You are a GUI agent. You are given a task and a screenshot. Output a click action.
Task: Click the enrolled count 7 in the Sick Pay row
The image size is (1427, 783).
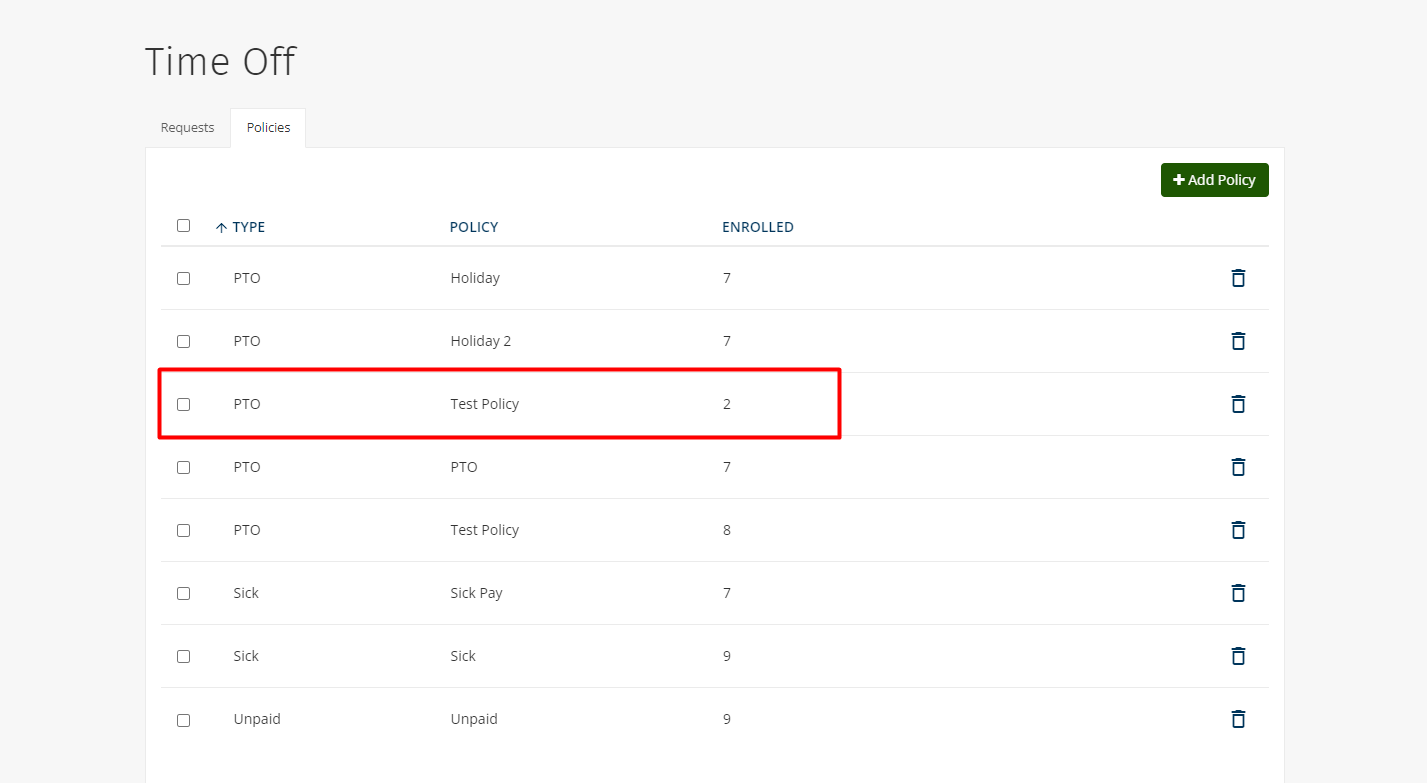727,593
